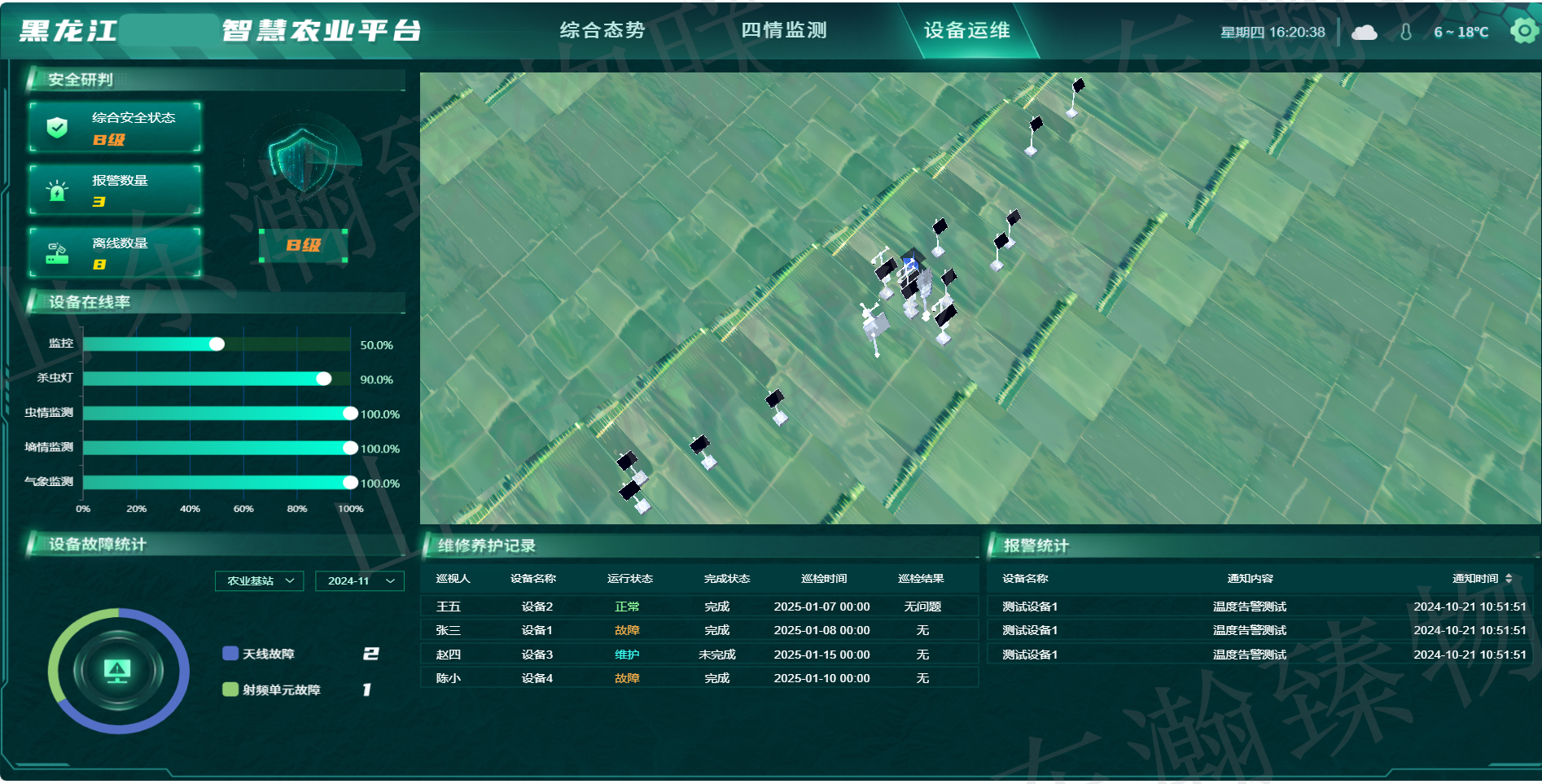
Task: Click the alarm siren icon
Action: (57, 191)
